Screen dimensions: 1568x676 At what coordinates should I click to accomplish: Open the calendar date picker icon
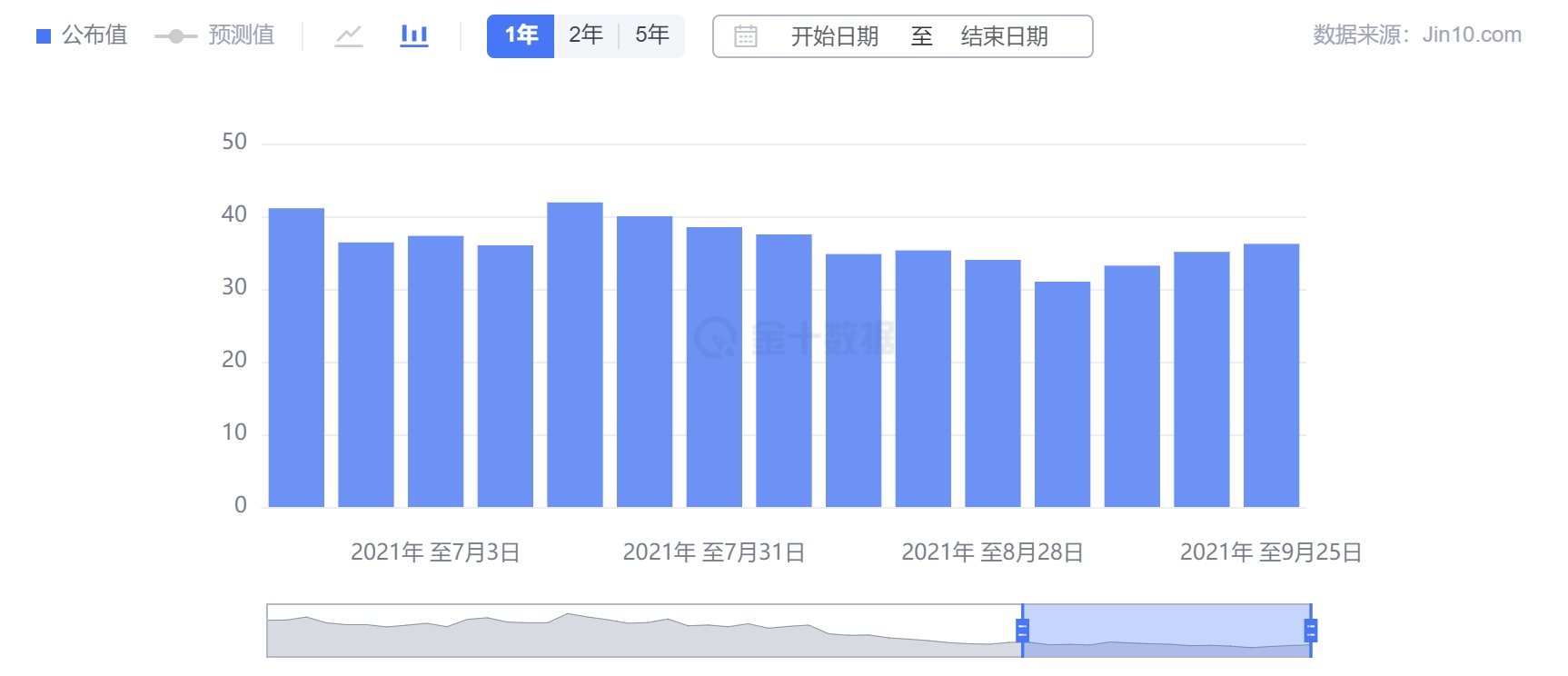(x=746, y=36)
